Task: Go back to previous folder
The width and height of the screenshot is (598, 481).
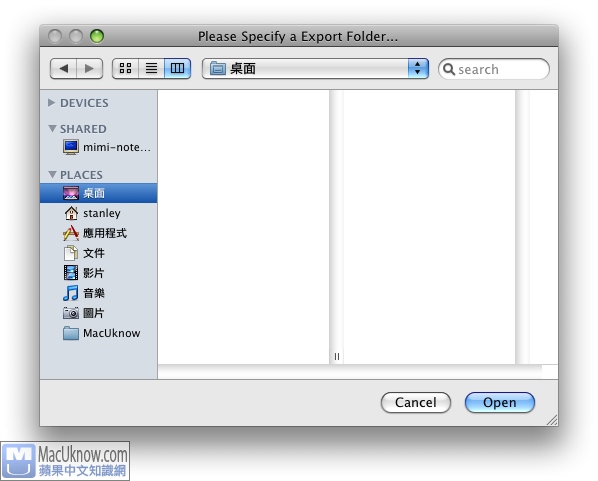Action: point(64,69)
